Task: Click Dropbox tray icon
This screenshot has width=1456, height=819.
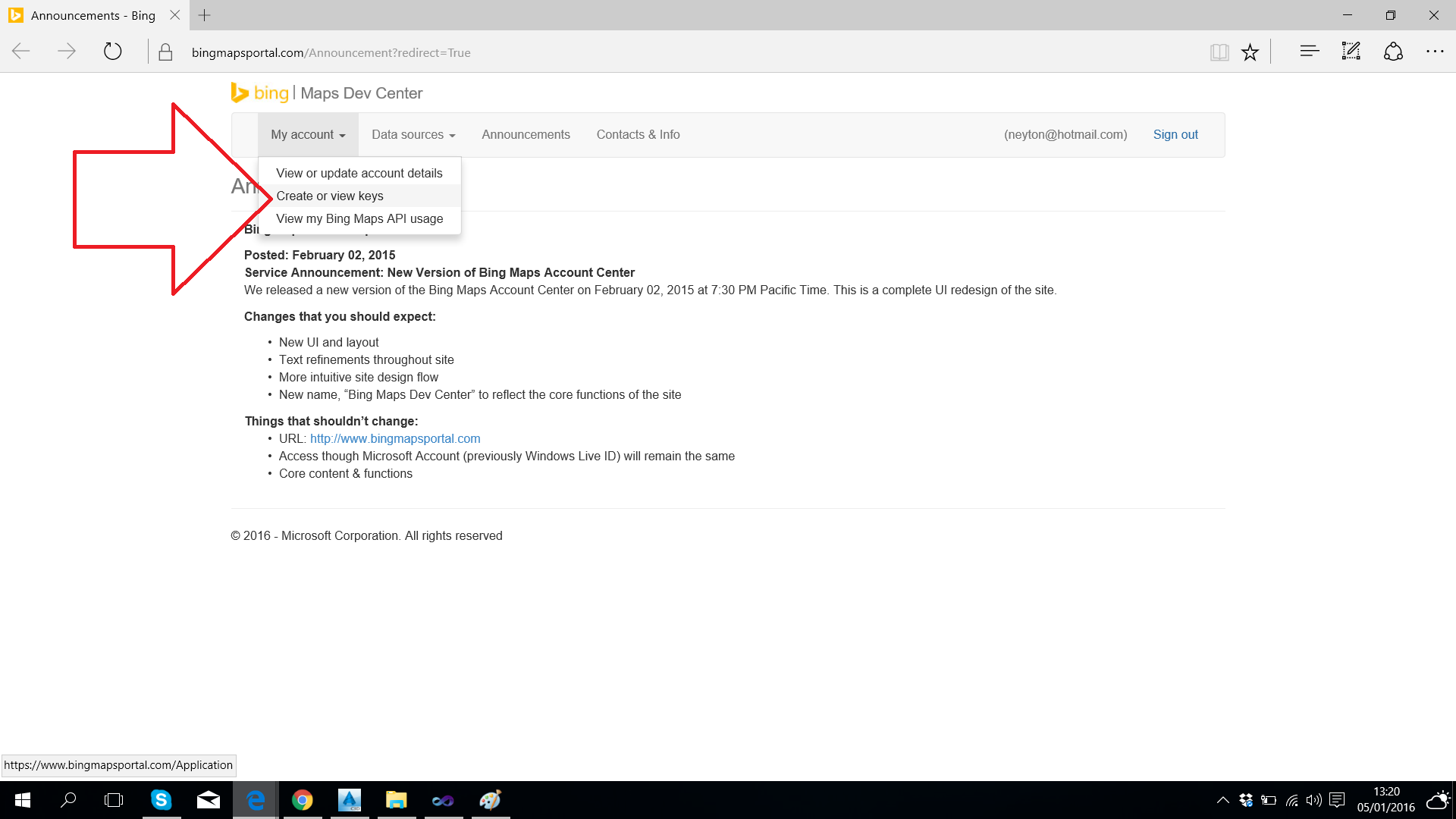Action: point(1245,800)
